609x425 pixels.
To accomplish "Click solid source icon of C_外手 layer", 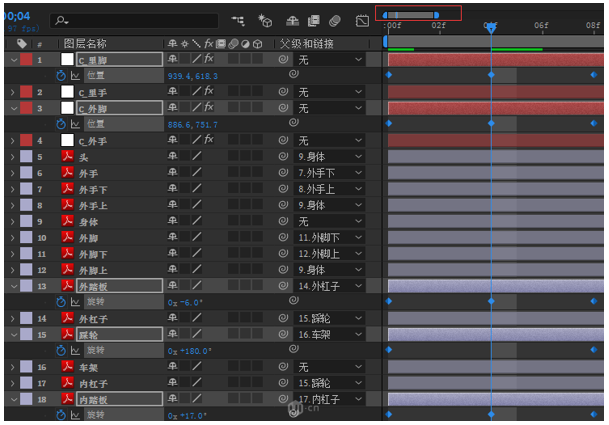I will tap(68, 140).
